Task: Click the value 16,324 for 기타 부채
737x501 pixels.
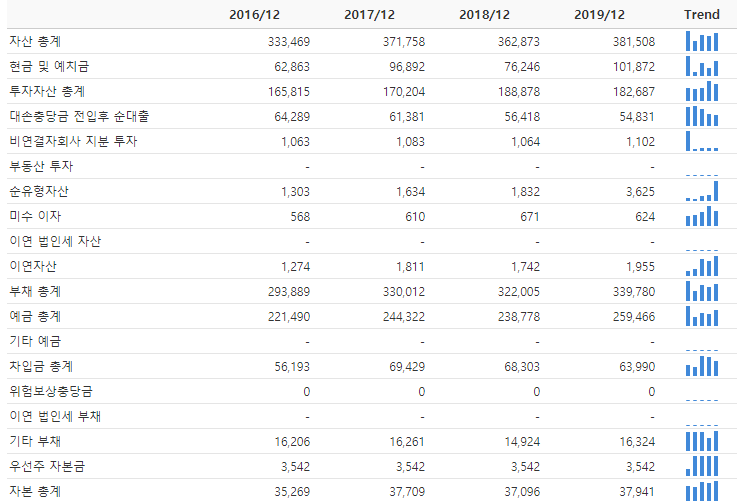Action: [x=637, y=442]
